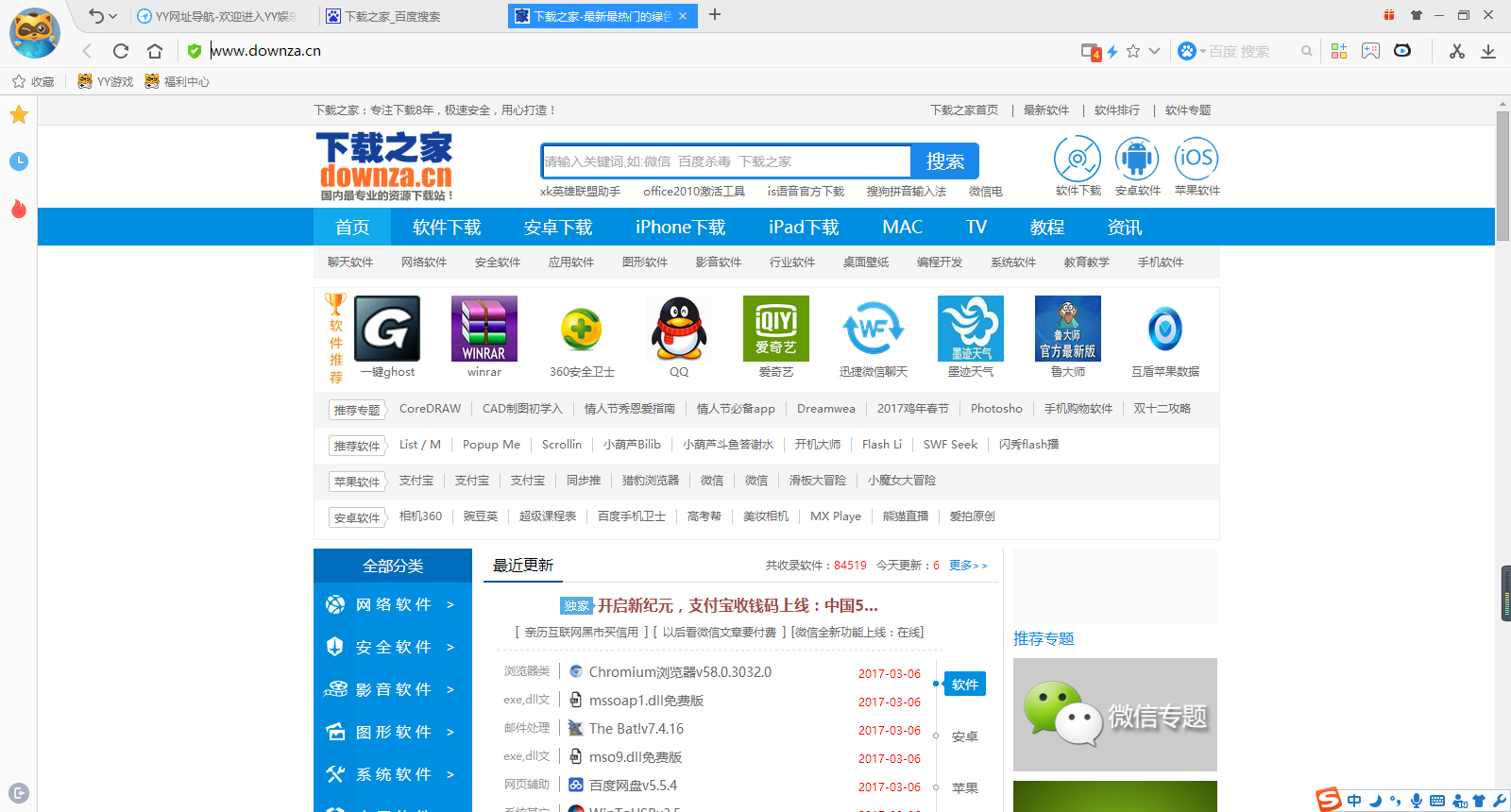Expand the undo closed tab dropdown arrow
Image resolution: width=1511 pixels, height=812 pixels.
(x=113, y=16)
